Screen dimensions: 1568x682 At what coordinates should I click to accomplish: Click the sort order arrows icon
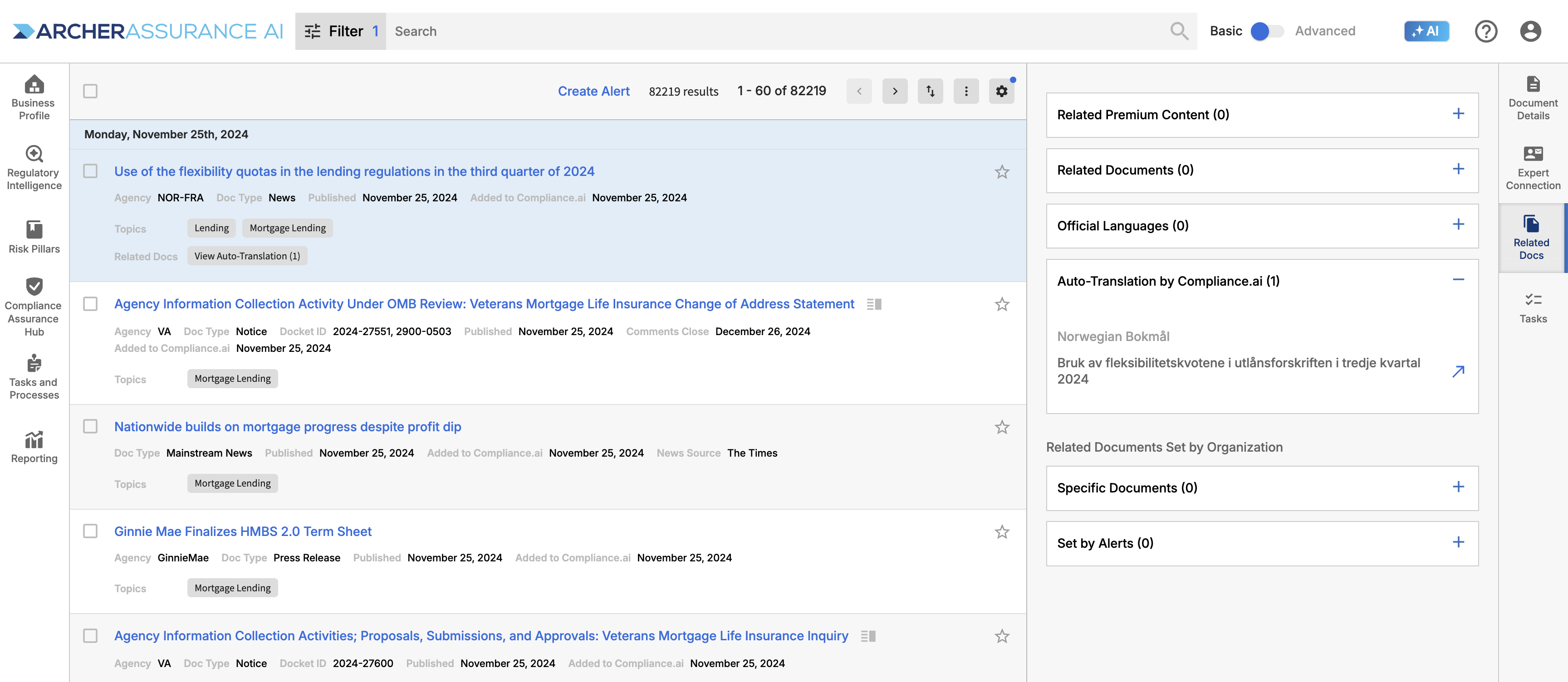[930, 91]
